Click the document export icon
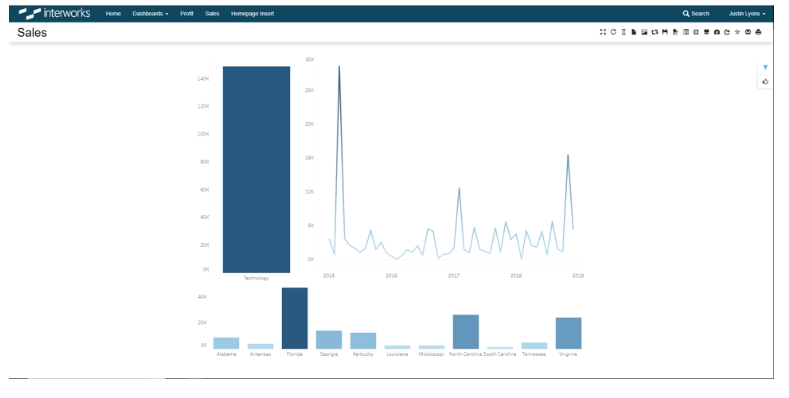Viewport: 789px width, 398px height. click(x=634, y=32)
